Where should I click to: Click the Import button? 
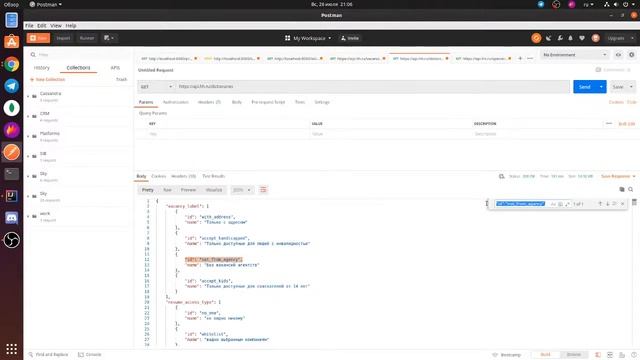coord(63,38)
